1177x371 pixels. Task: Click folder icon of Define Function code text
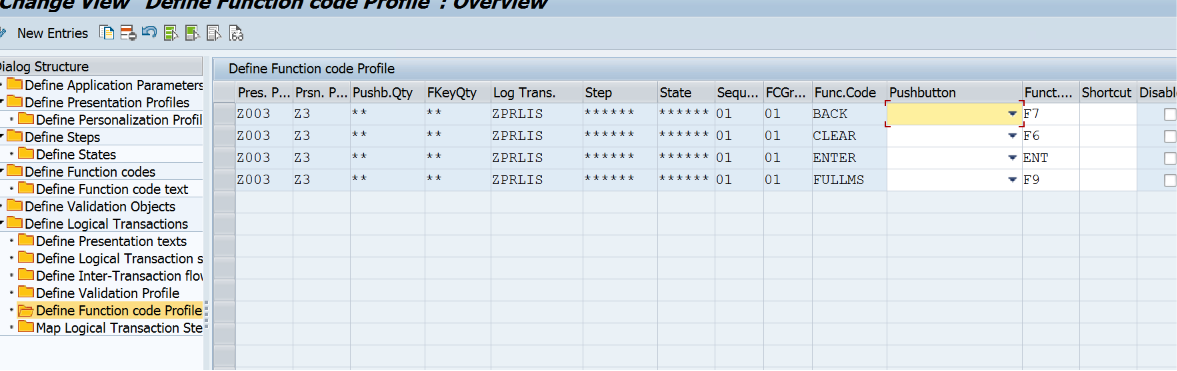[x=26, y=189]
